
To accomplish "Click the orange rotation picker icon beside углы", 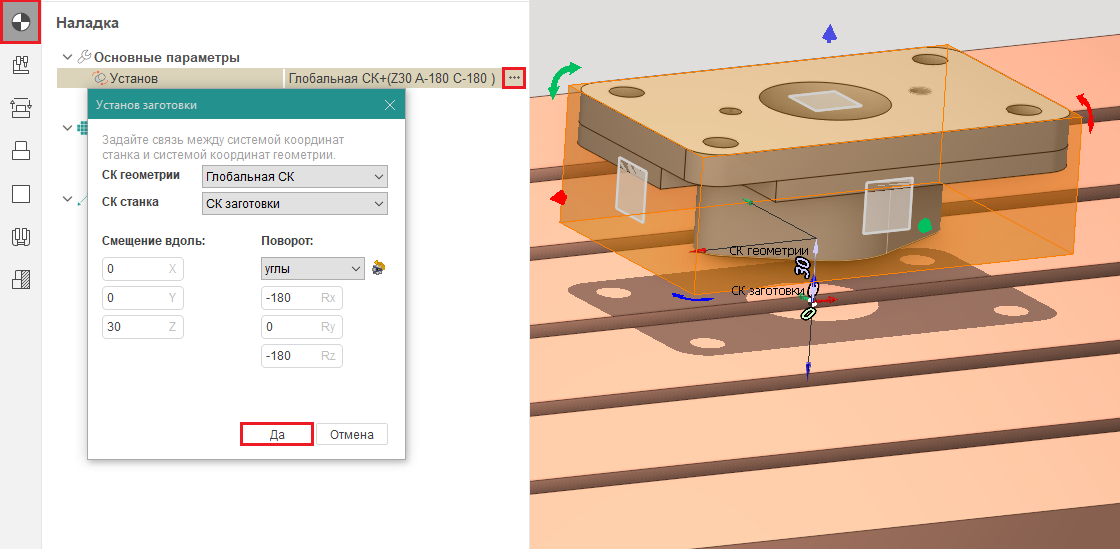I will [x=379, y=268].
